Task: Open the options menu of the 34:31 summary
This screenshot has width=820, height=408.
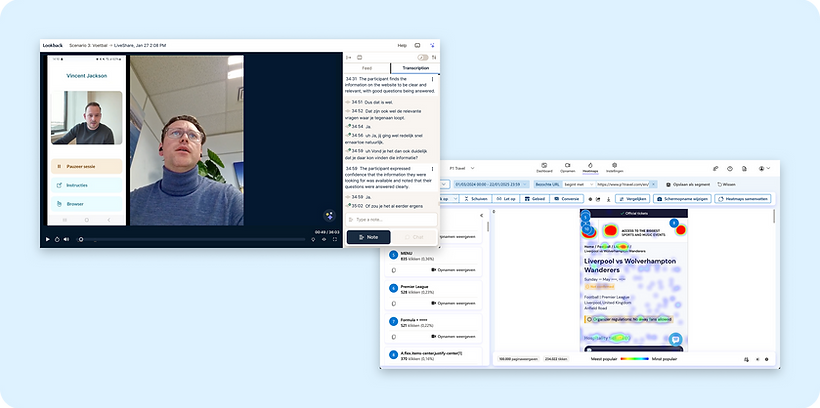Action: pyautogui.click(x=432, y=80)
